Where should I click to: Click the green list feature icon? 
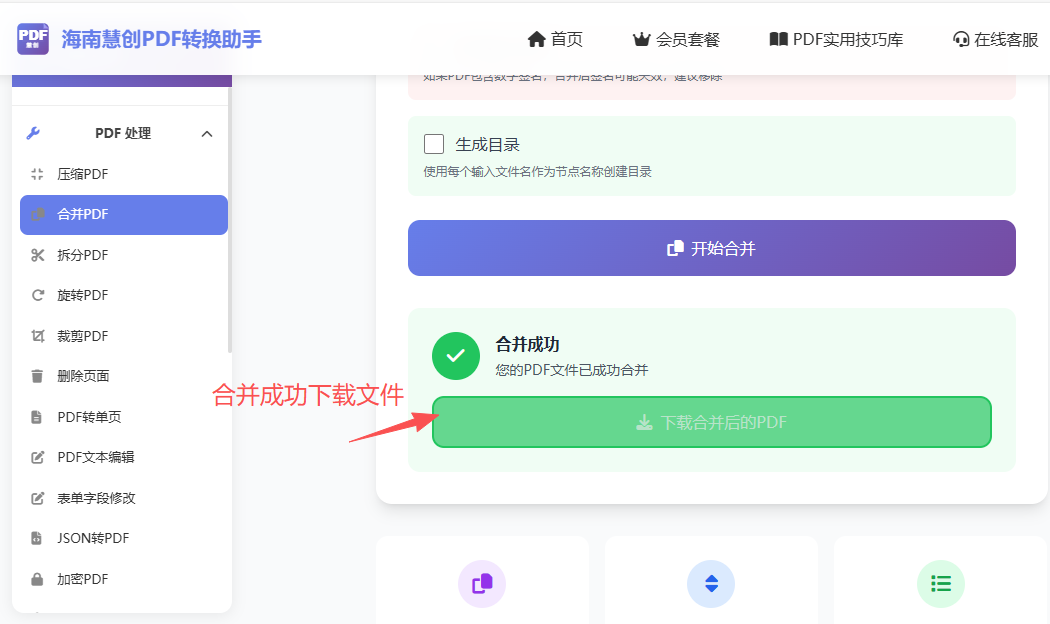pos(941,584)
